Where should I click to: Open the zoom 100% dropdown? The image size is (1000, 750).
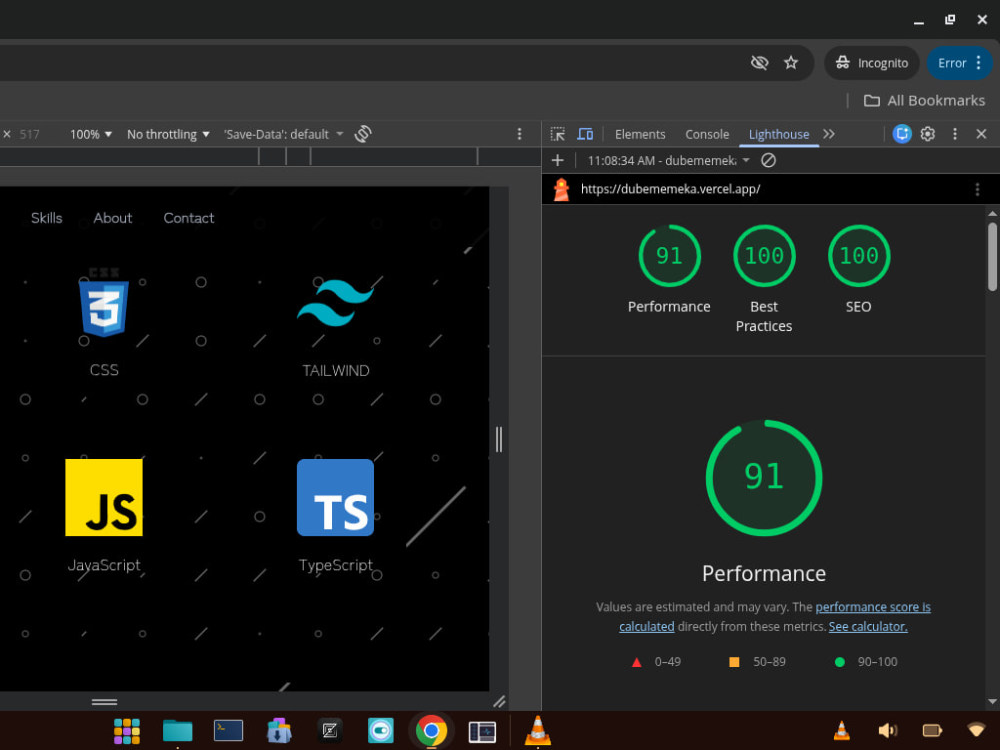click(x=91, y=135)
